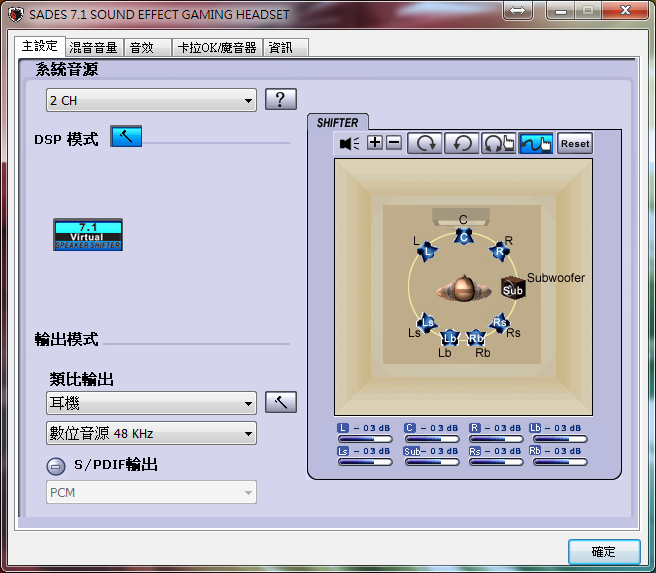Image resolution: width=656 pixels, height=573 pixels.
Task: Toggle the manual shifting mode icon
Action: tap(536, 143)
